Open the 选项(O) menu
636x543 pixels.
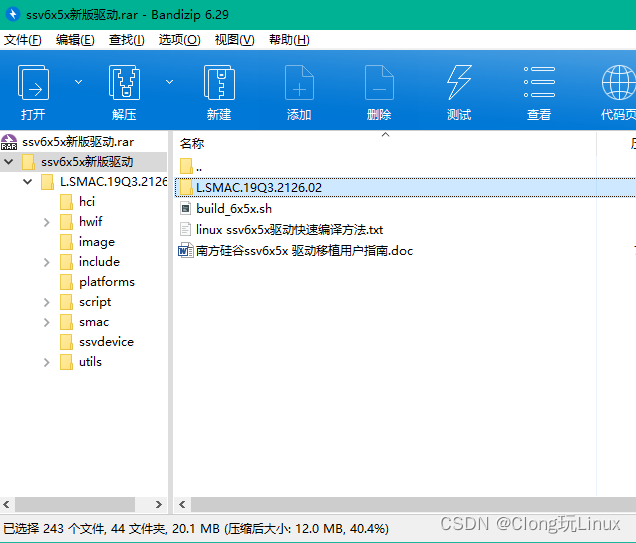point(179,40)
